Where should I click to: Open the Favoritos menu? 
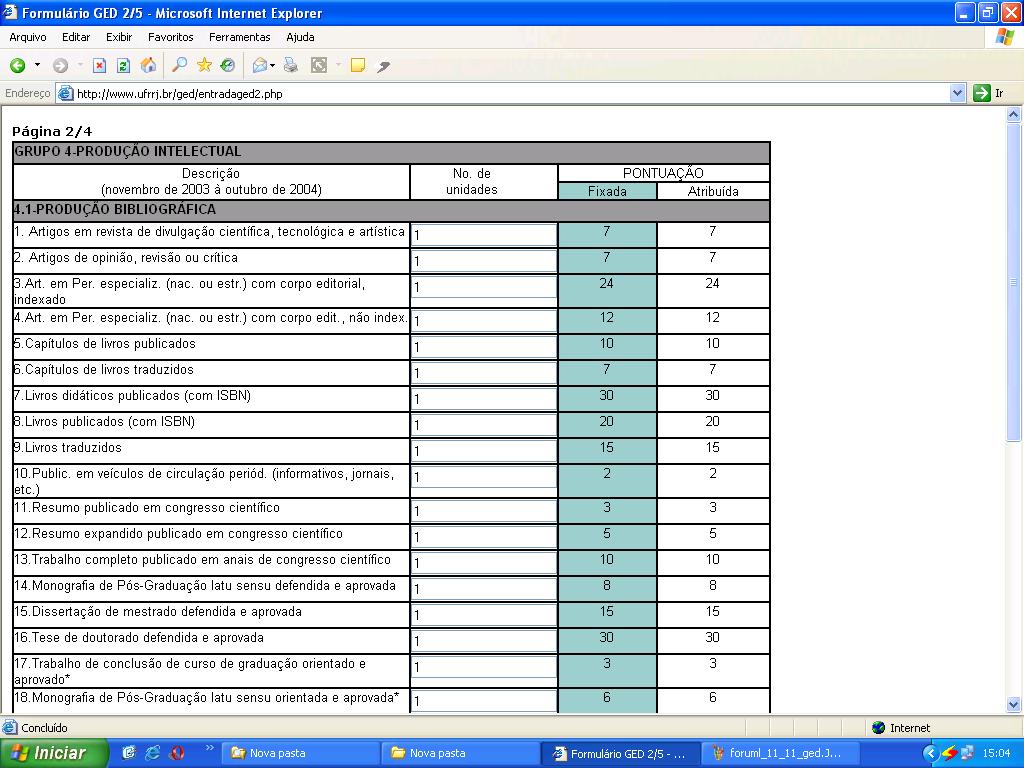click(x=170, y=37)
